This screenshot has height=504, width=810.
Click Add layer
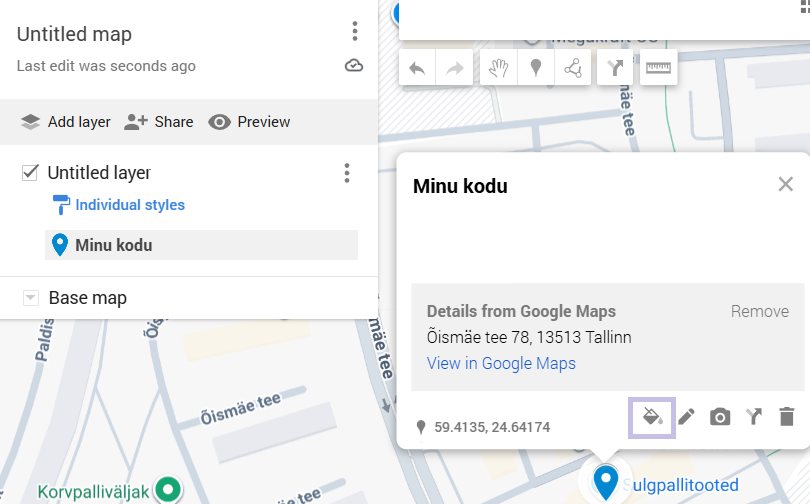pyautogui.click(x=65, y=122)
